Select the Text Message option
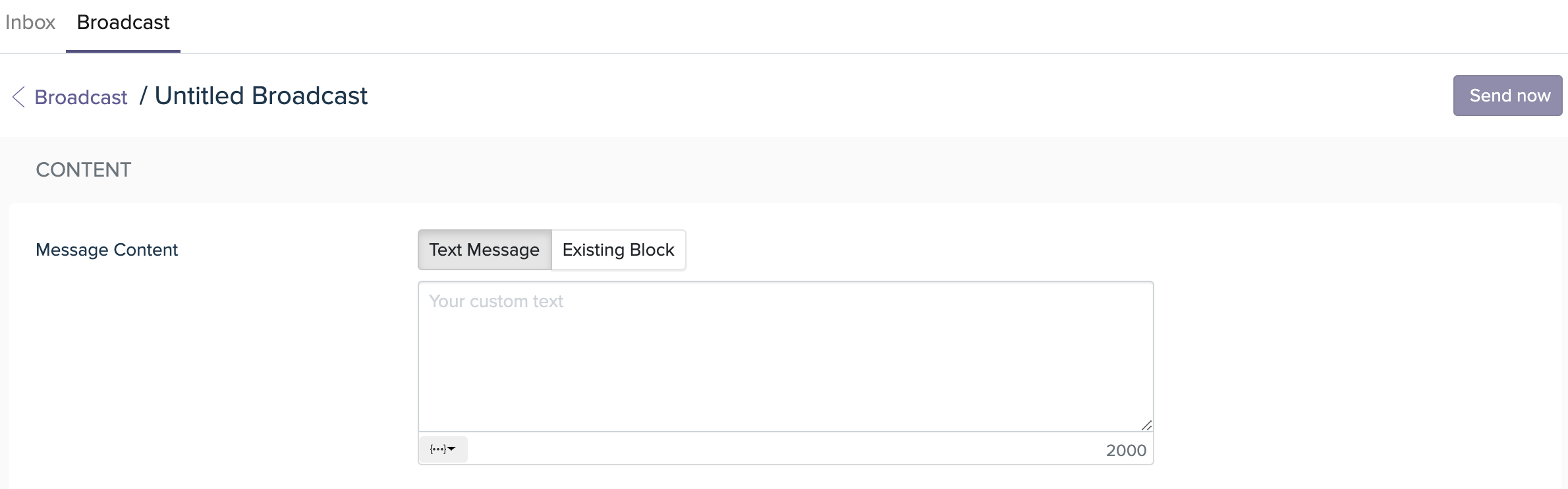 coord(484,250)
